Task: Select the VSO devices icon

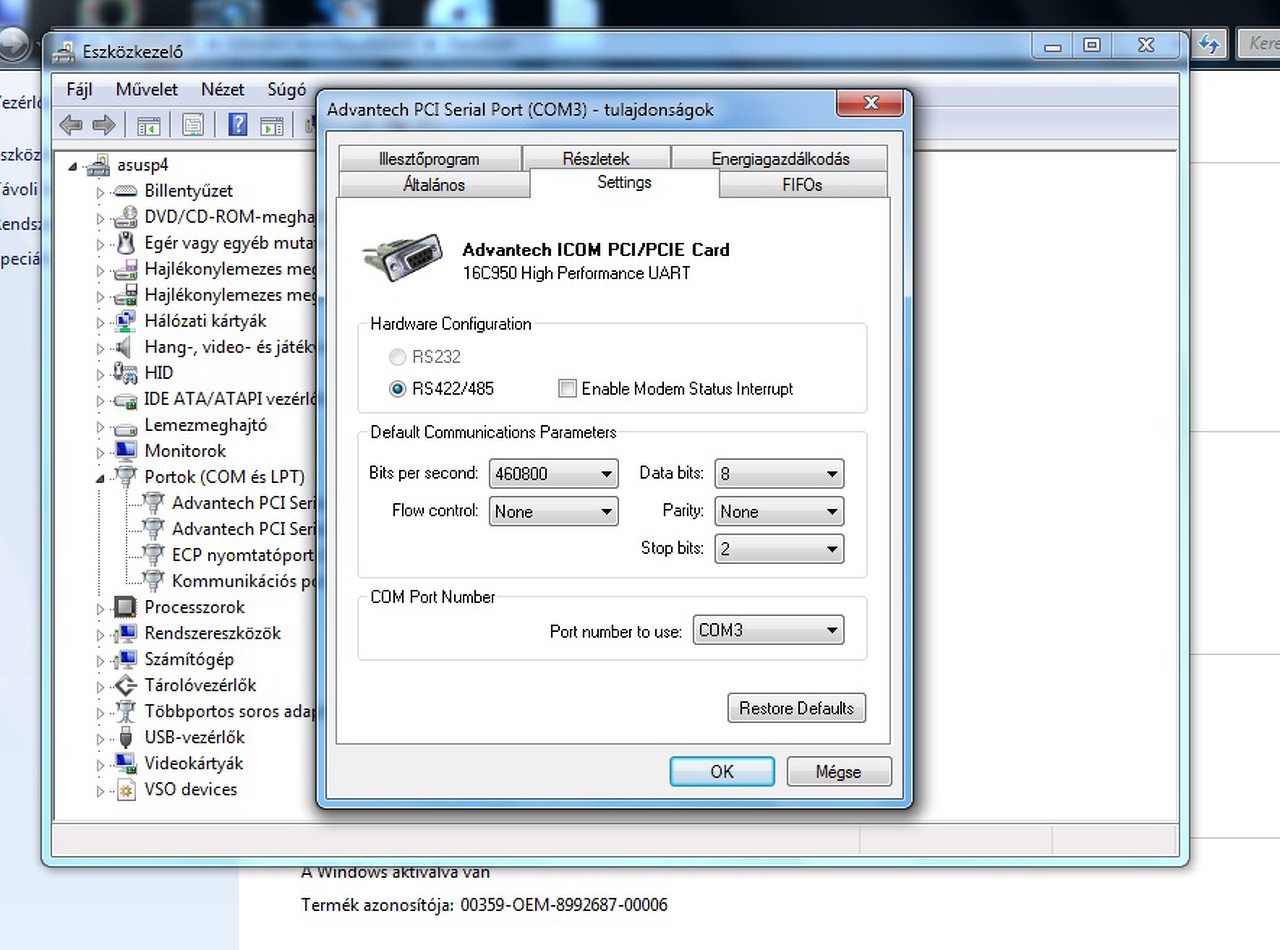Action: tap(125, 790)
